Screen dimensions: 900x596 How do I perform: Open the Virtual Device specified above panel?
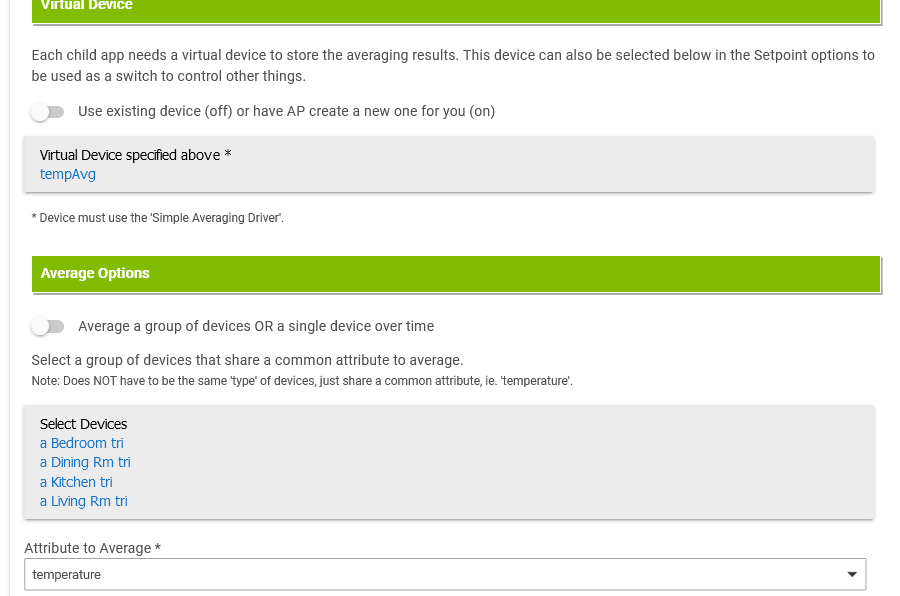(449, 164)
